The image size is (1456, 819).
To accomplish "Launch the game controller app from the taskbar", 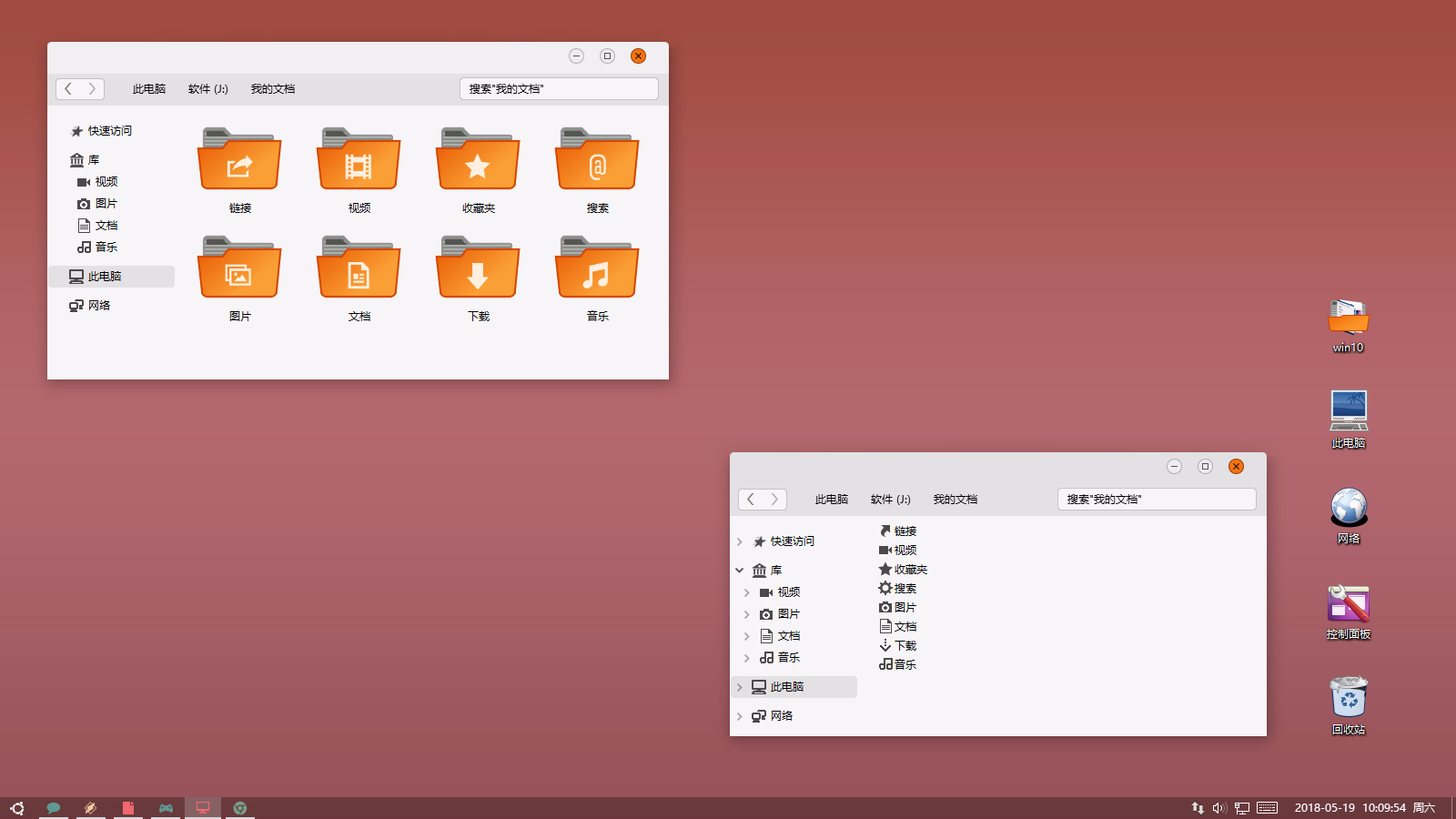I will coord(165,807).
